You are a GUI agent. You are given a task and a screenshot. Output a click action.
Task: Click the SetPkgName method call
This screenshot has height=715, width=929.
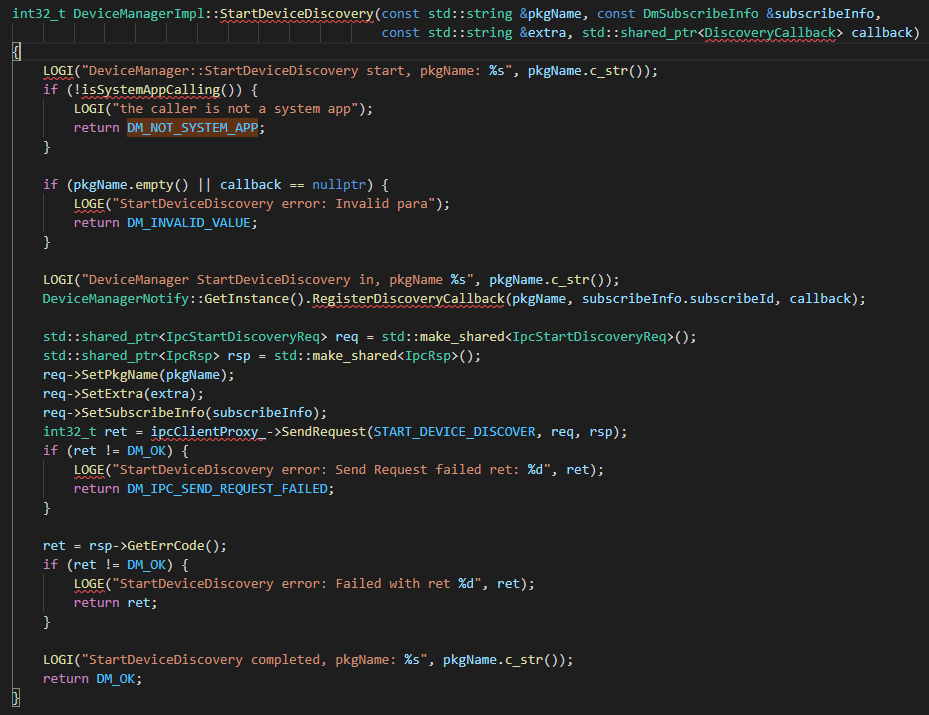(x=123, y=375)
